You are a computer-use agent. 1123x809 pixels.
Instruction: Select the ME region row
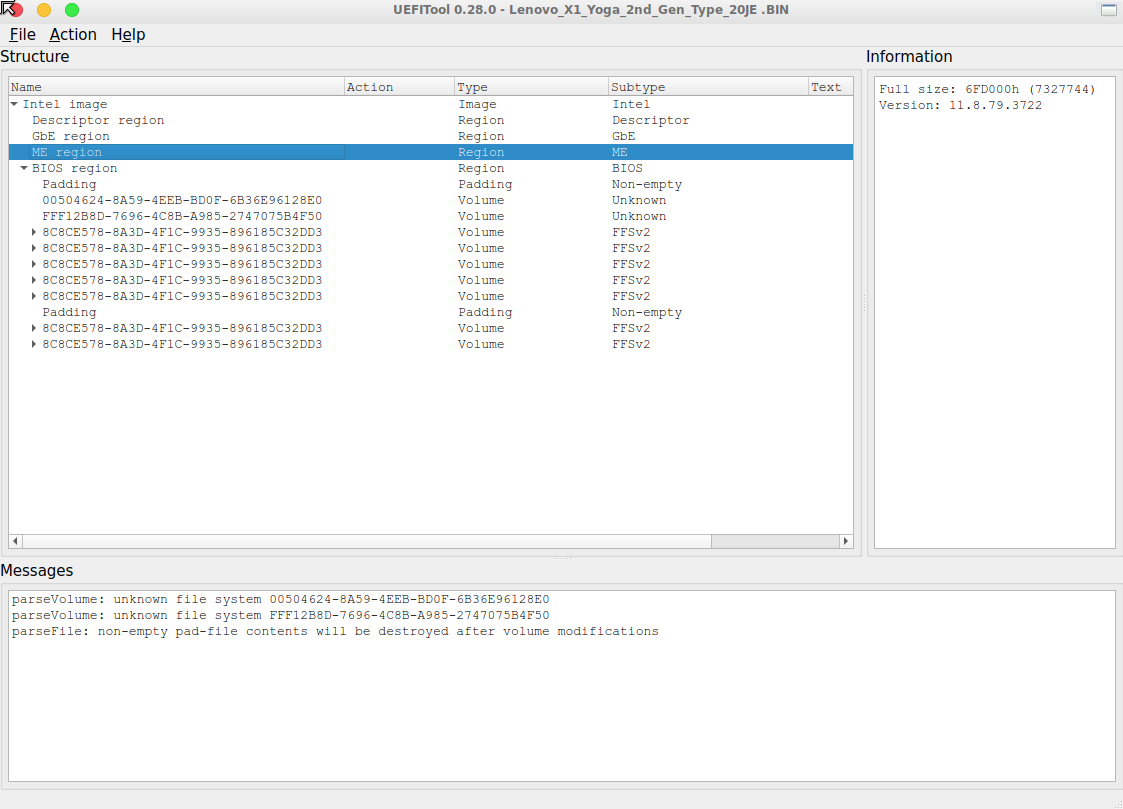pos(430,152)
